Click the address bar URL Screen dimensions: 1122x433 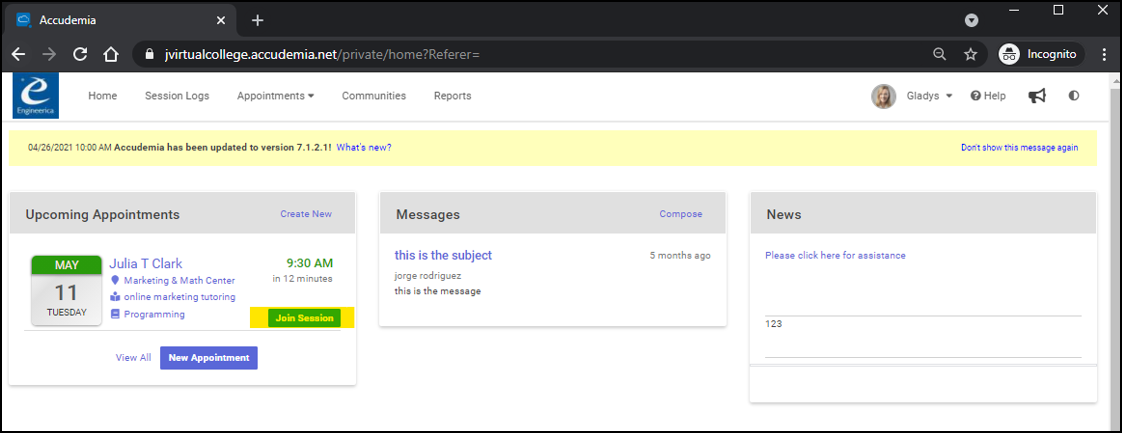tap(321, 54)
